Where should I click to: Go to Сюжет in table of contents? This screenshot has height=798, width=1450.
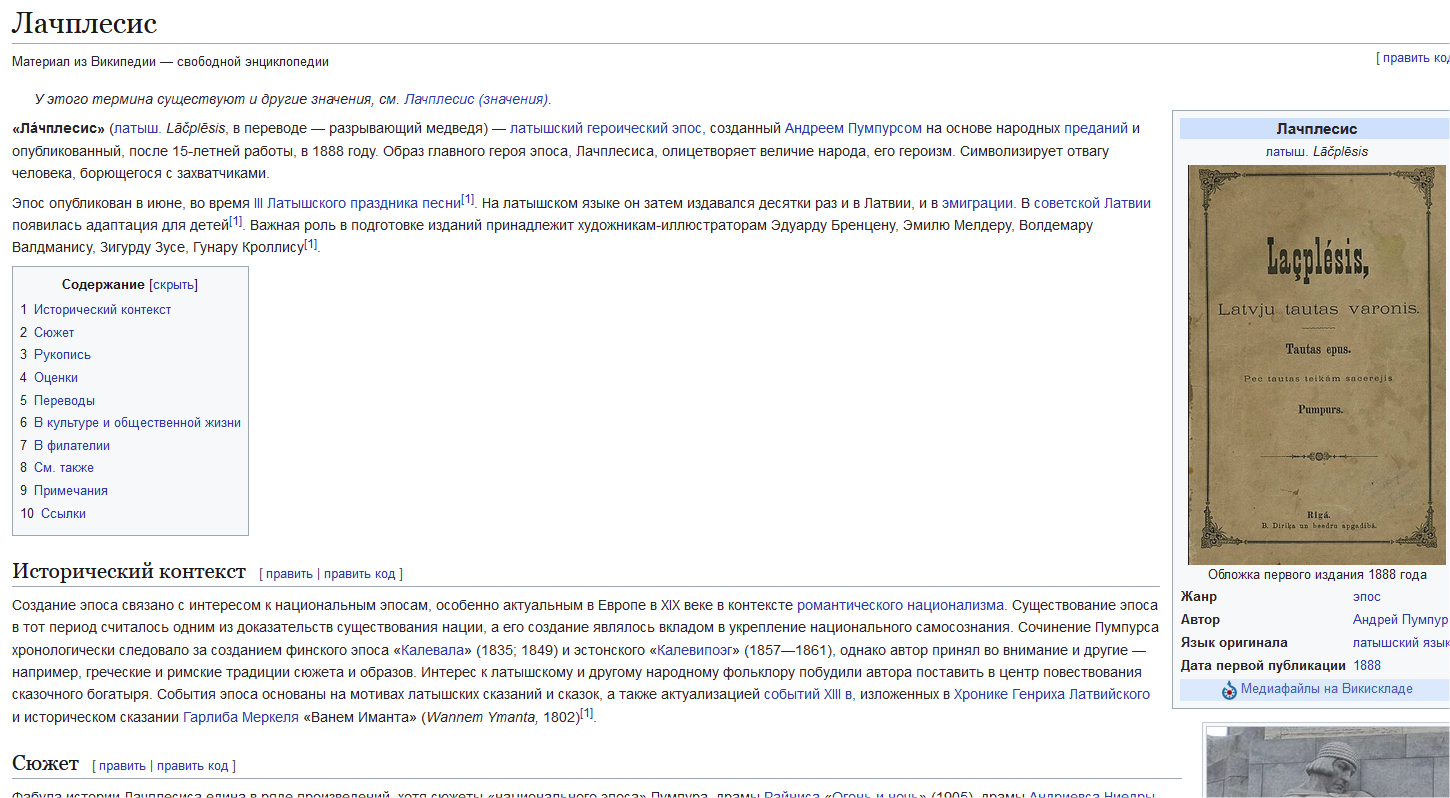point(54,333)
